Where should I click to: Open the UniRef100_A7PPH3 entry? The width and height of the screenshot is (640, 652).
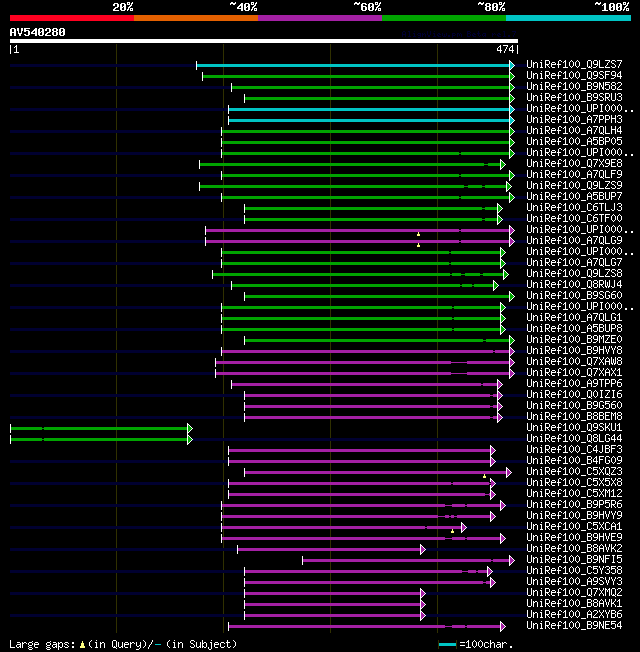click(x=574, y=120)
